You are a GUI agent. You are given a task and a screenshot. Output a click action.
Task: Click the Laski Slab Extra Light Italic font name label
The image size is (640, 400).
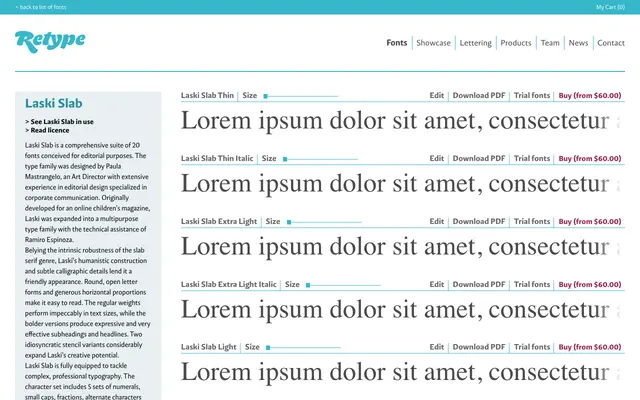point(229,284)
